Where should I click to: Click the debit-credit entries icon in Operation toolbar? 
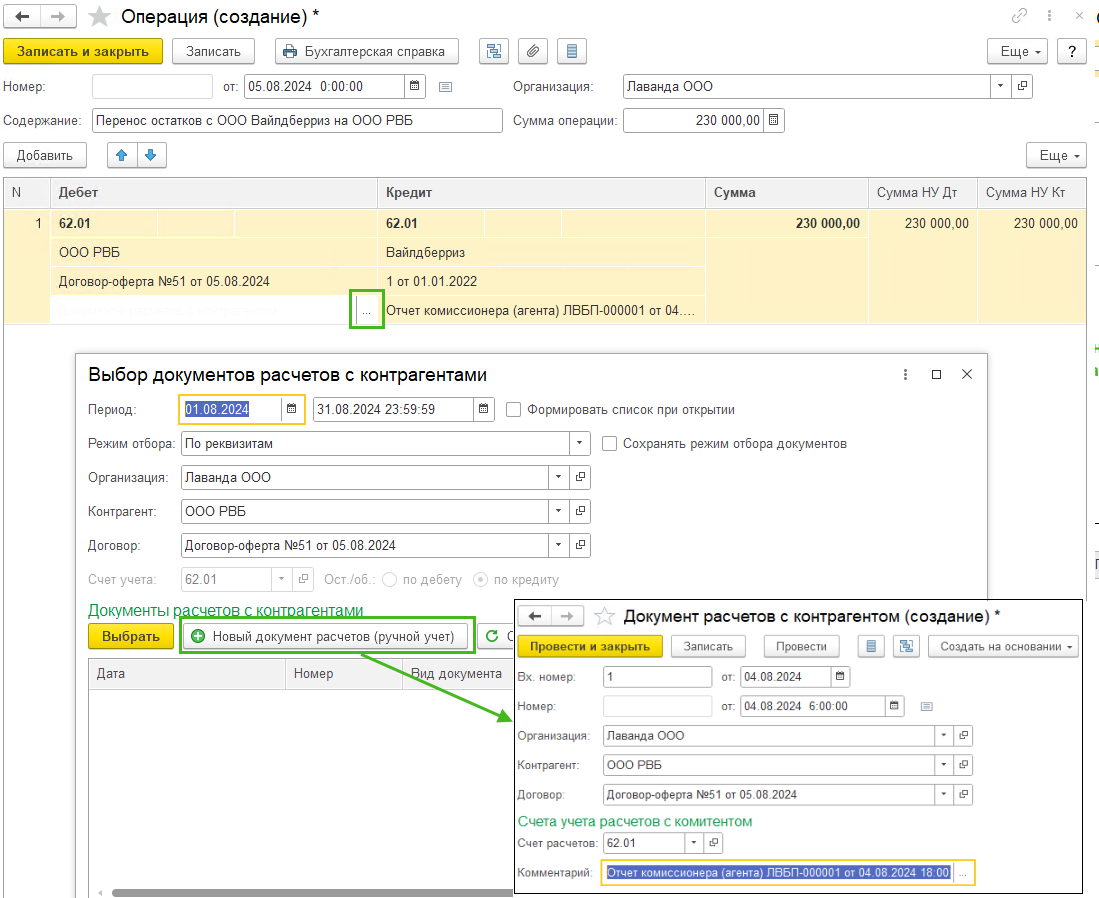click(x=494, y=51)
